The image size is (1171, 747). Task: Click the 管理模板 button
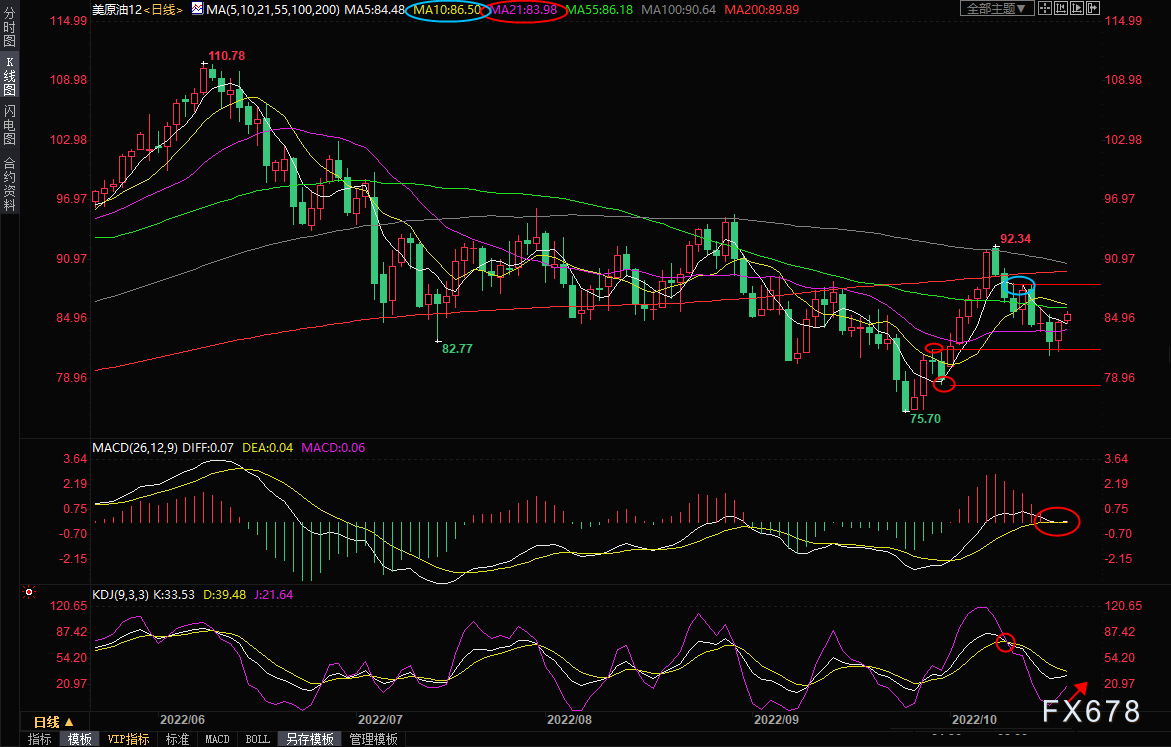click(x=373, y=739)
